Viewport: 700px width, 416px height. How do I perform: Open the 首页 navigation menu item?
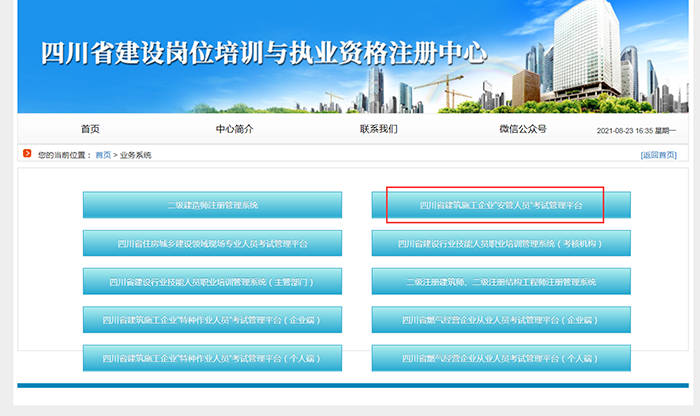point(90,129)
